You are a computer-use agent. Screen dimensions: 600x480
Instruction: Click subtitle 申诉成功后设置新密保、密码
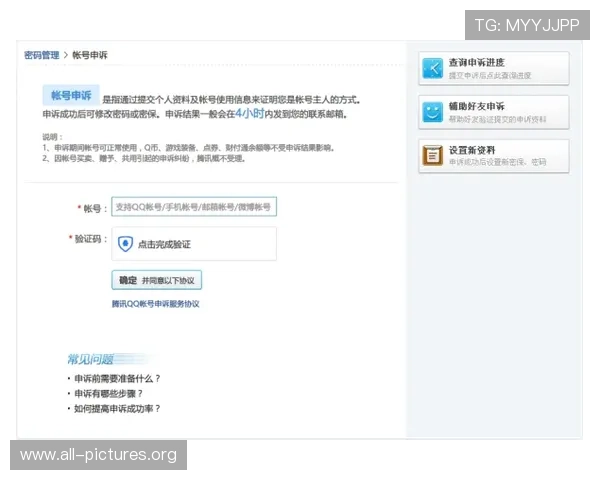pos(497,162)
